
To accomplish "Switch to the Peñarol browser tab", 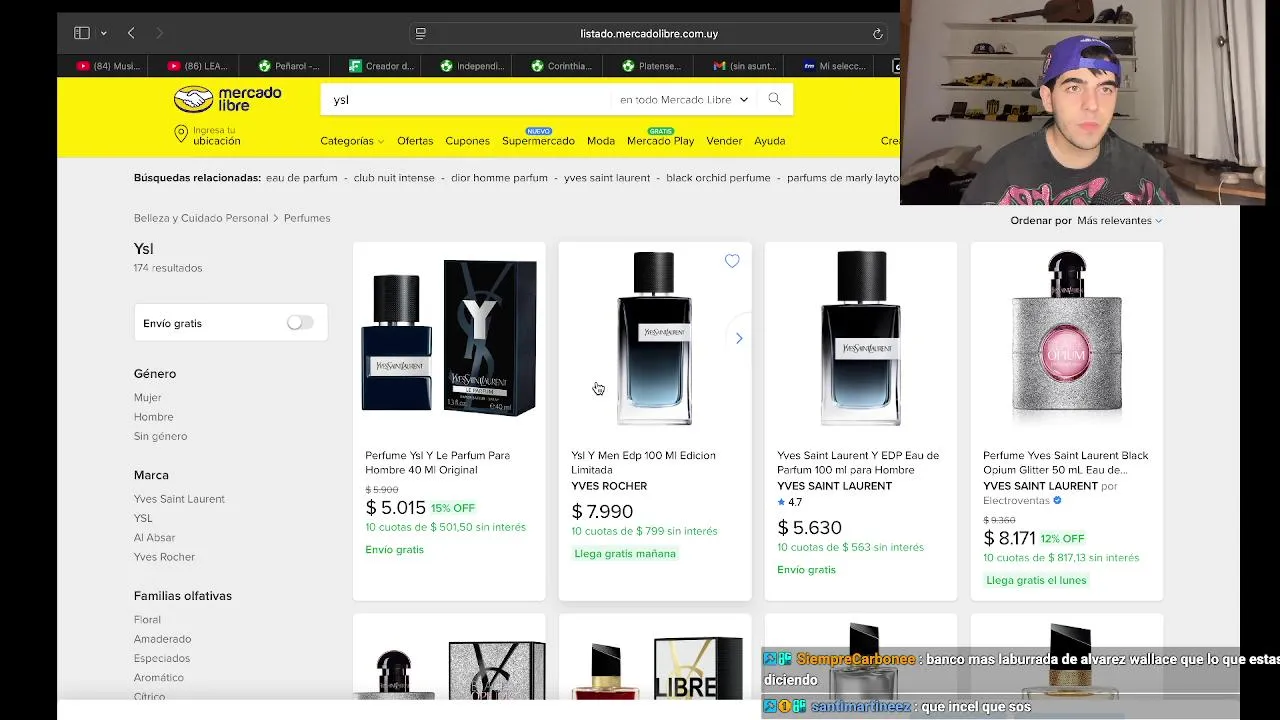I will (x=288, y=66).
